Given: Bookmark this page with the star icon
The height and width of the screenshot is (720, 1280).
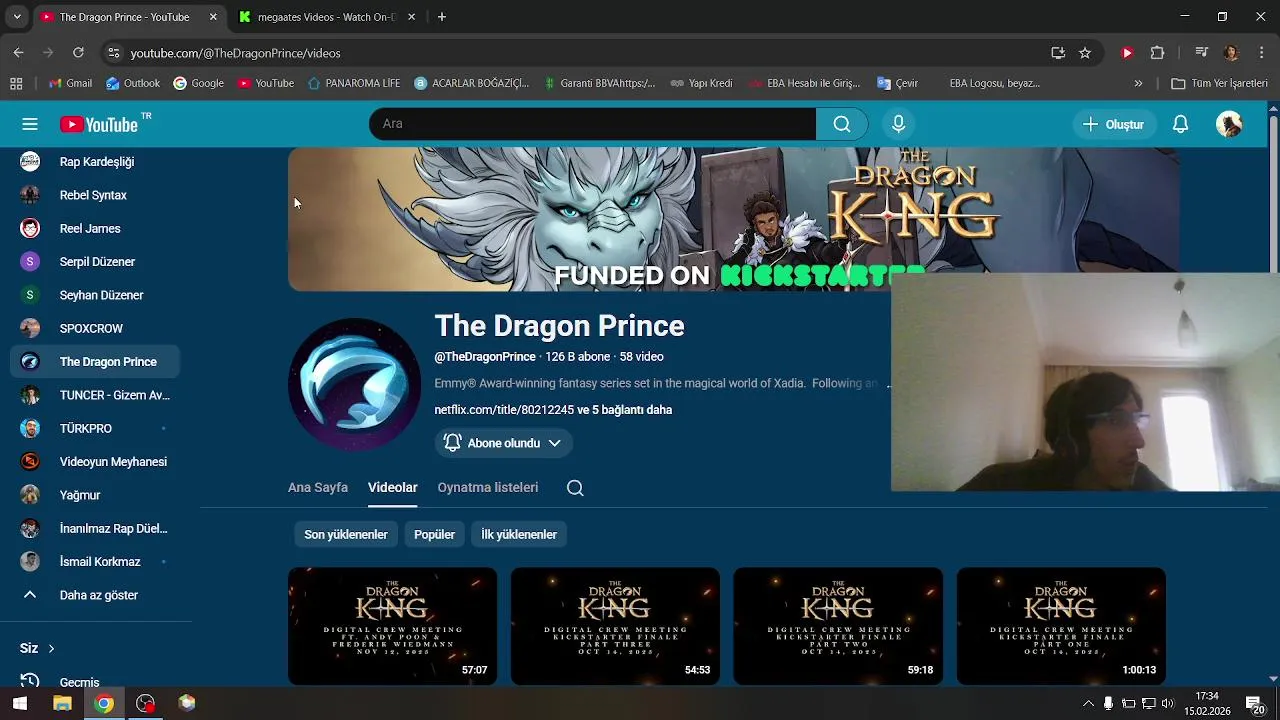Looking at the screenshot, I should click(1085, 53).
